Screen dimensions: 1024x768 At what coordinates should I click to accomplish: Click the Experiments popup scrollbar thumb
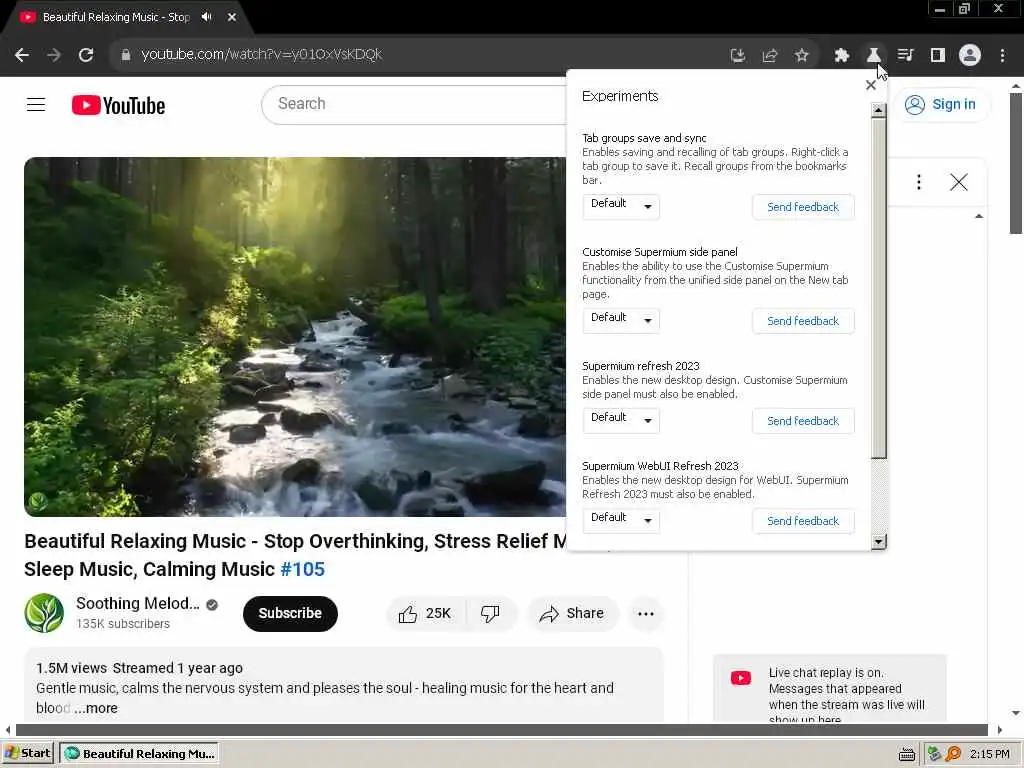878,288
